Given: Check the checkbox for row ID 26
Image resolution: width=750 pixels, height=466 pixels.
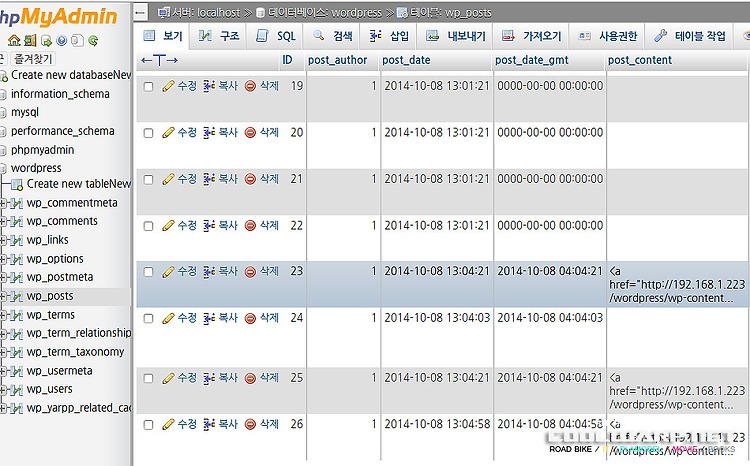Looking at the screenshot, I should 149,425.
